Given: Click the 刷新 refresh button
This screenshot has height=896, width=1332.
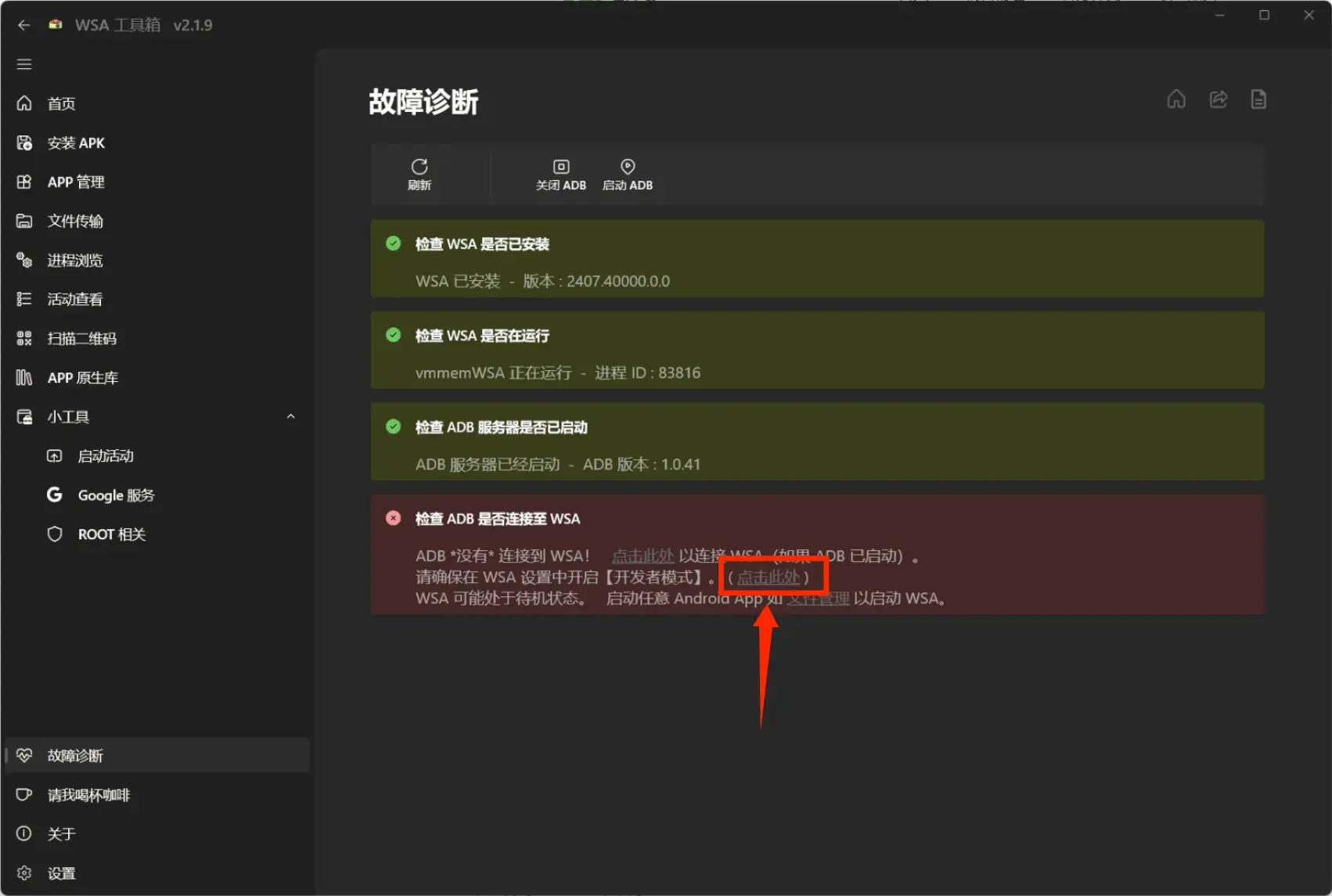Looking at the screenshot, I should click(419, 175).
